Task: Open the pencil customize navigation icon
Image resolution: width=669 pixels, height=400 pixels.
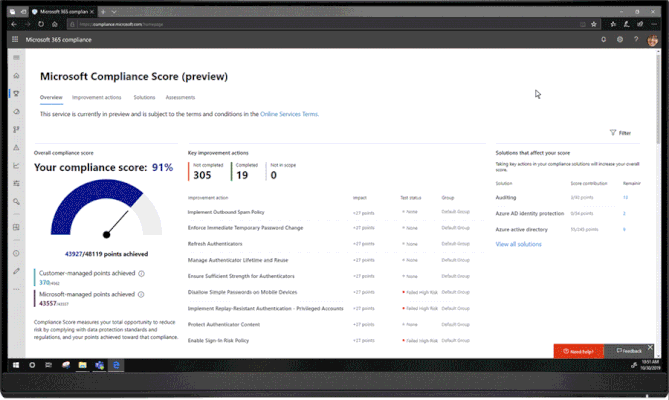Action: point(16,271)
